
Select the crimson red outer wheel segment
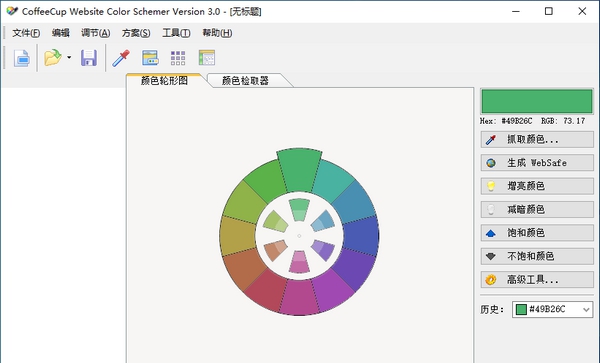coord(267,291)
